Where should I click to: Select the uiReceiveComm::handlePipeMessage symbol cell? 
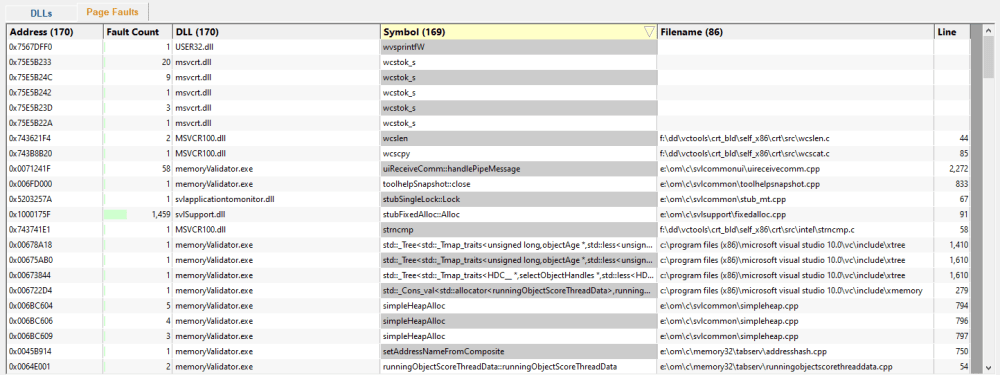click(518, 169)
